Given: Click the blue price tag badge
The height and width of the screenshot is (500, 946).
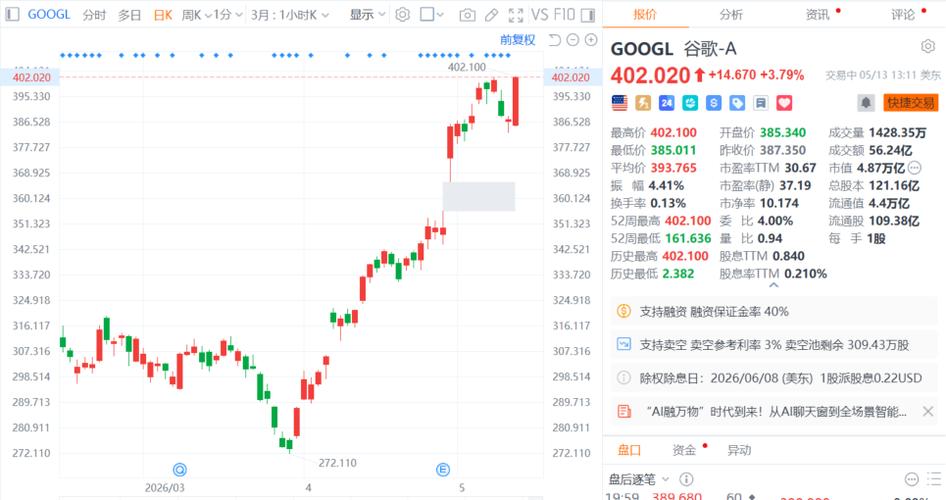Looking at the screenshot, I should coord(737,103).
